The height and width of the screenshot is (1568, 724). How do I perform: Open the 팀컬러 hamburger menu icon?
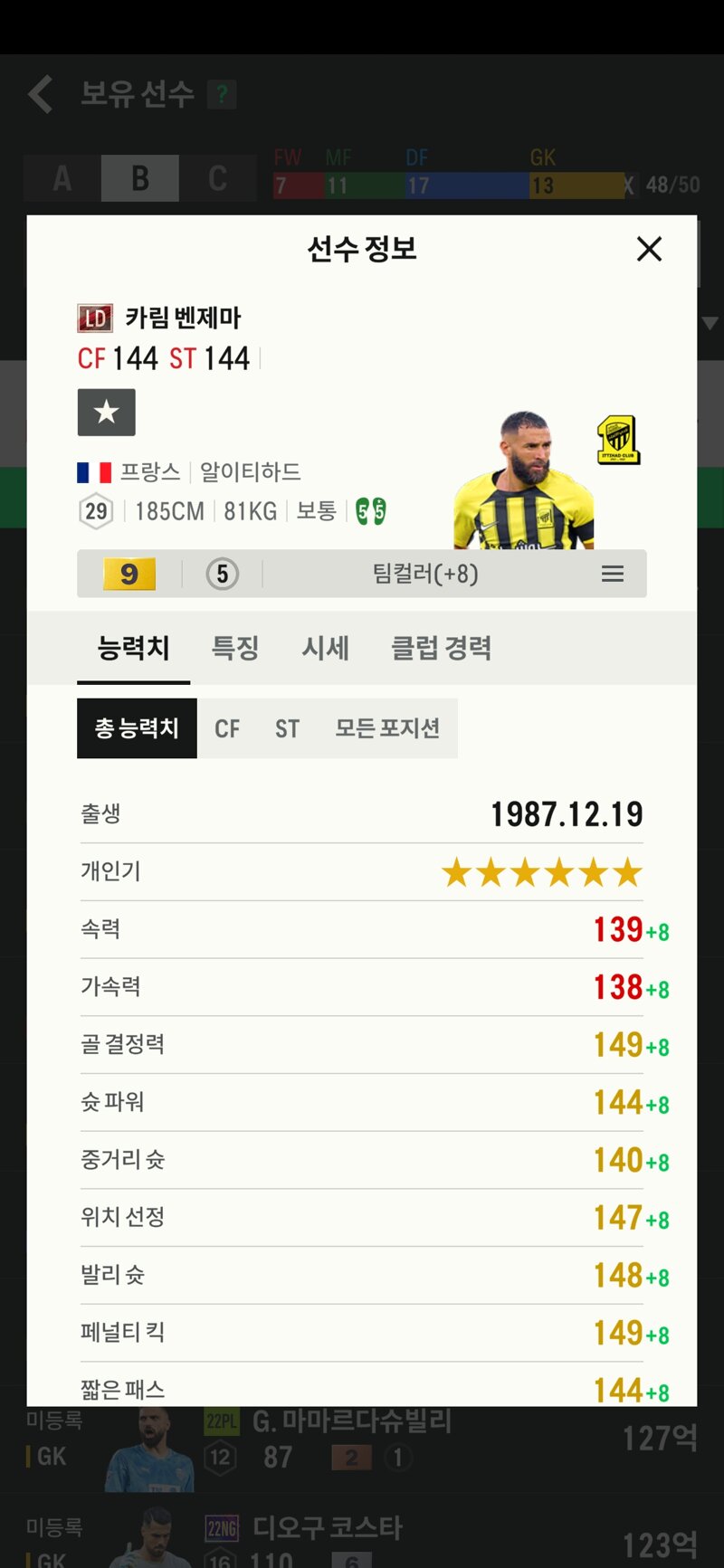[613, 574]
